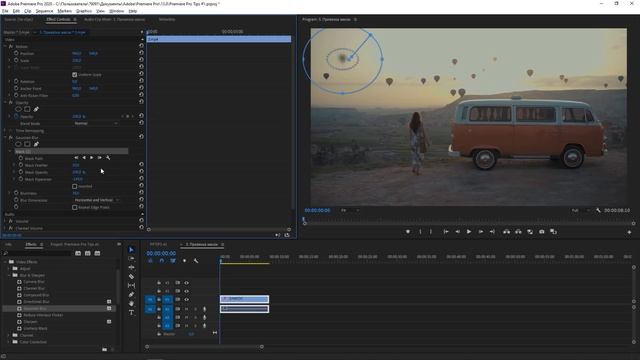Click the Lift button in Program monitor

pos(506,231)
